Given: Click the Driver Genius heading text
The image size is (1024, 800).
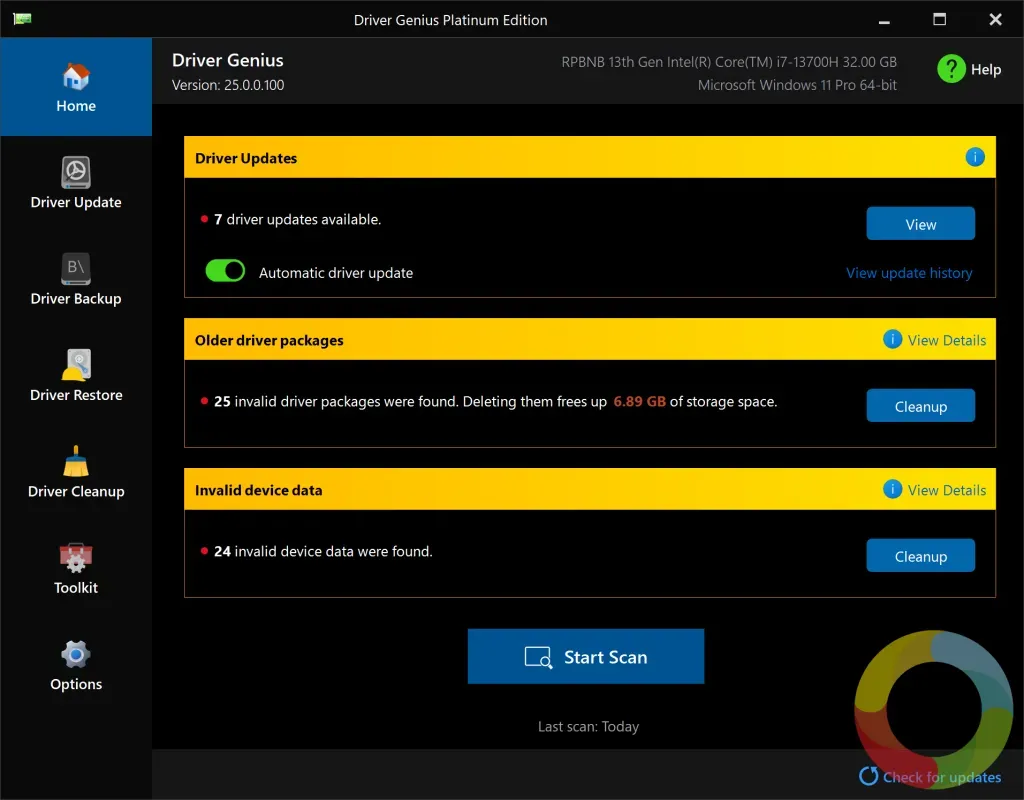Looking at the screenshot, I should click(227, 60).
